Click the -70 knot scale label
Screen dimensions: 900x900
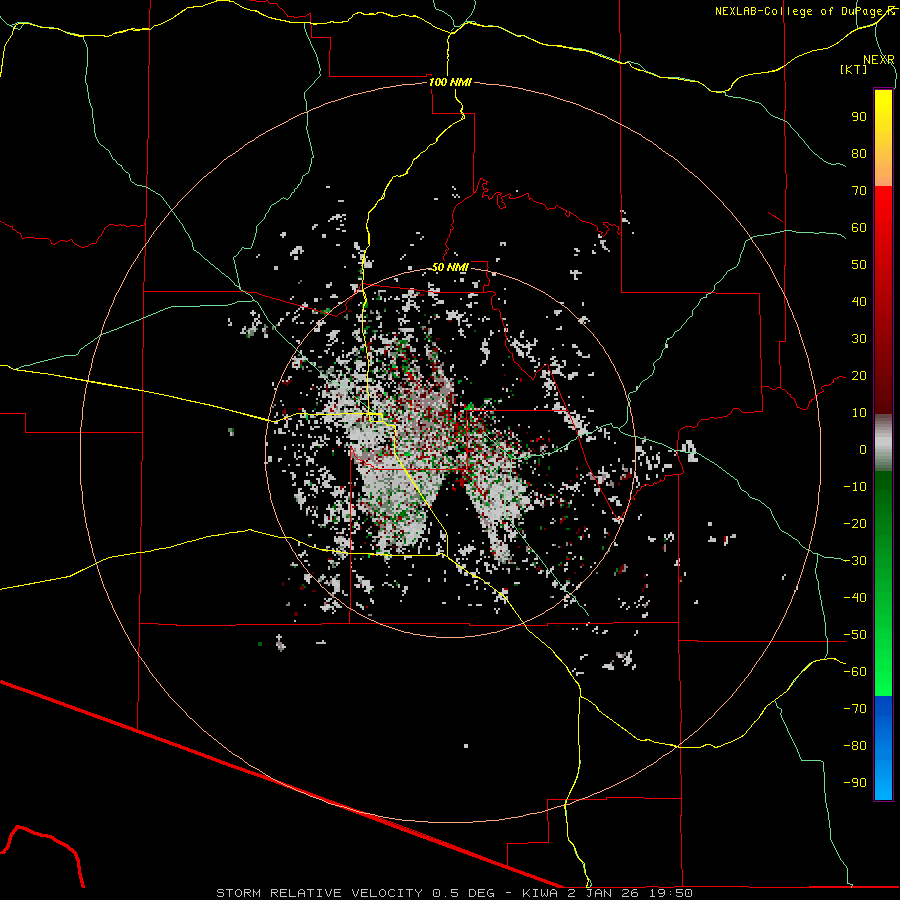tap(855, 709)
